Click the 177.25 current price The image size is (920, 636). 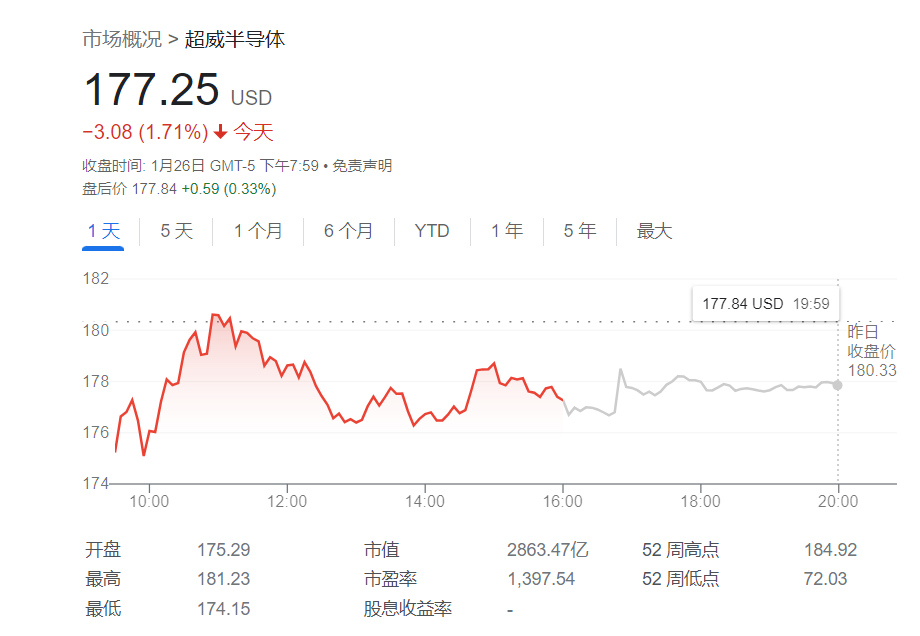pos(151,90)
